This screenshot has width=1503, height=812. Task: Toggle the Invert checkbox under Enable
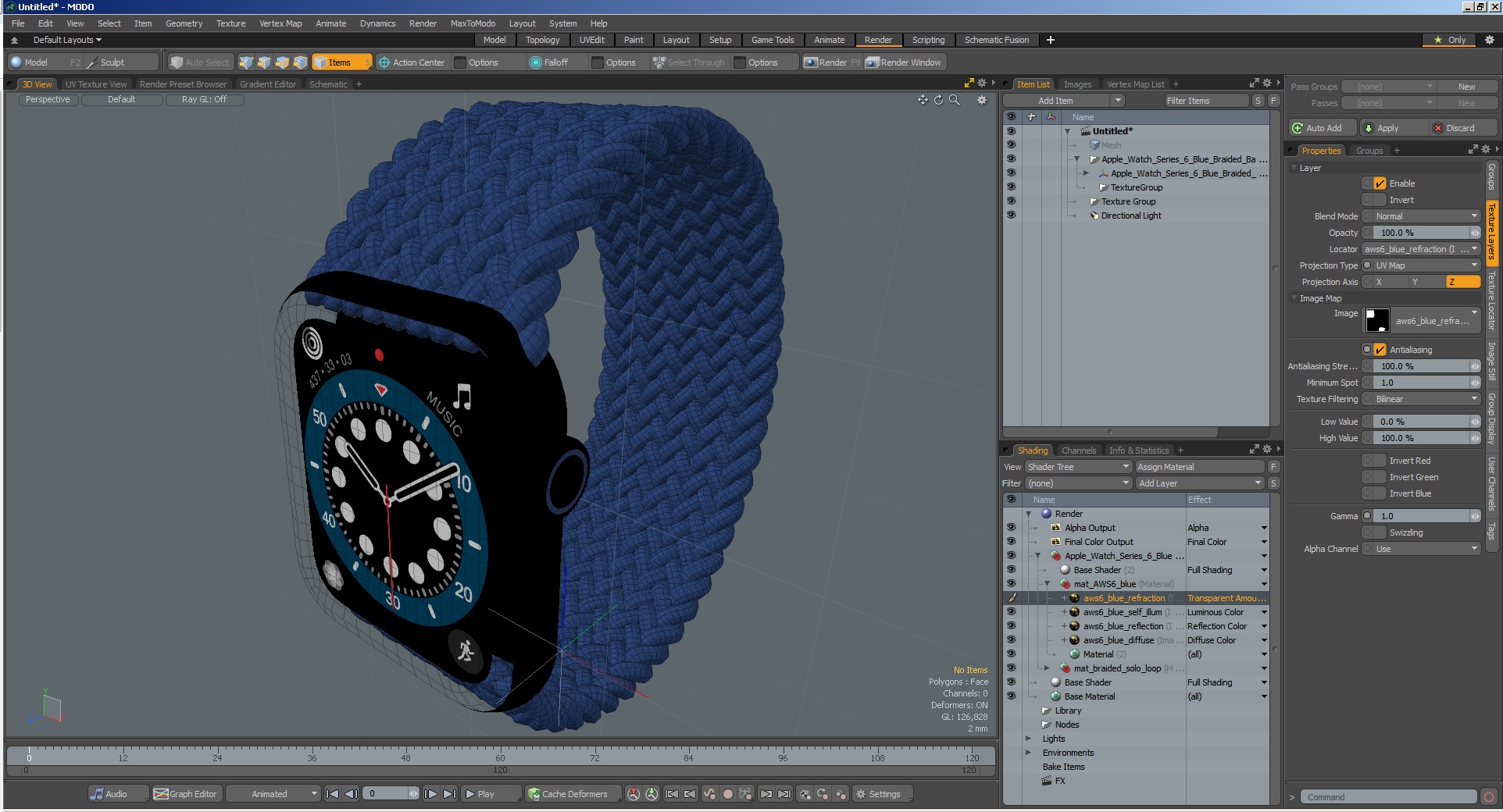pos(1380,200)
